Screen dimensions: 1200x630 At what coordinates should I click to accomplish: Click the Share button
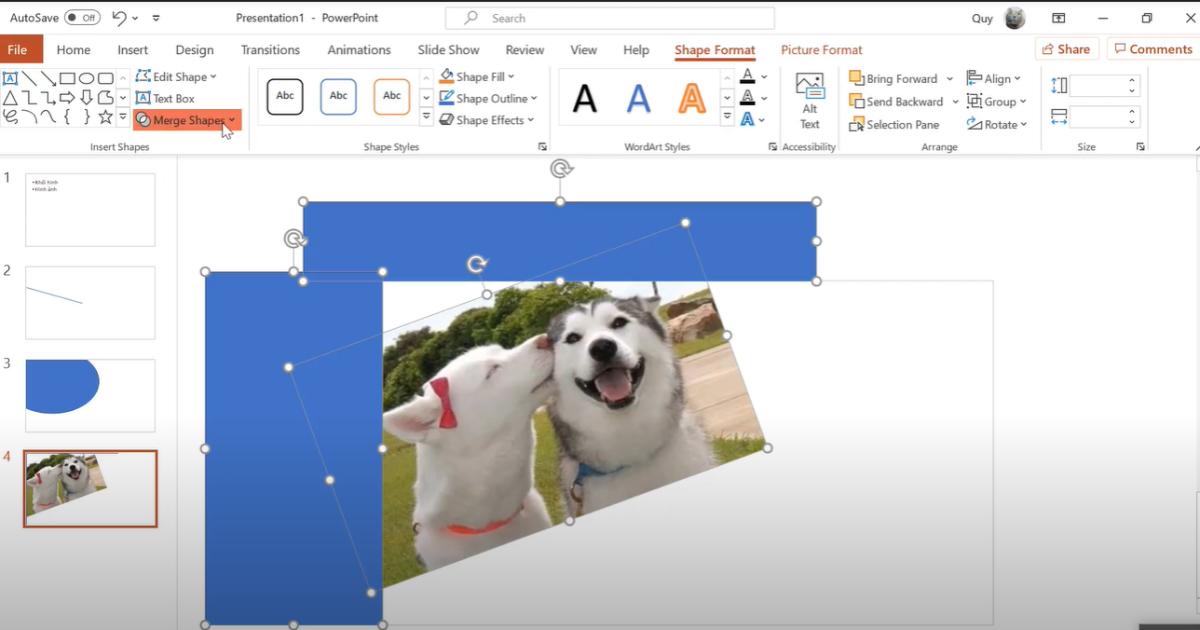coord(1066,49)
